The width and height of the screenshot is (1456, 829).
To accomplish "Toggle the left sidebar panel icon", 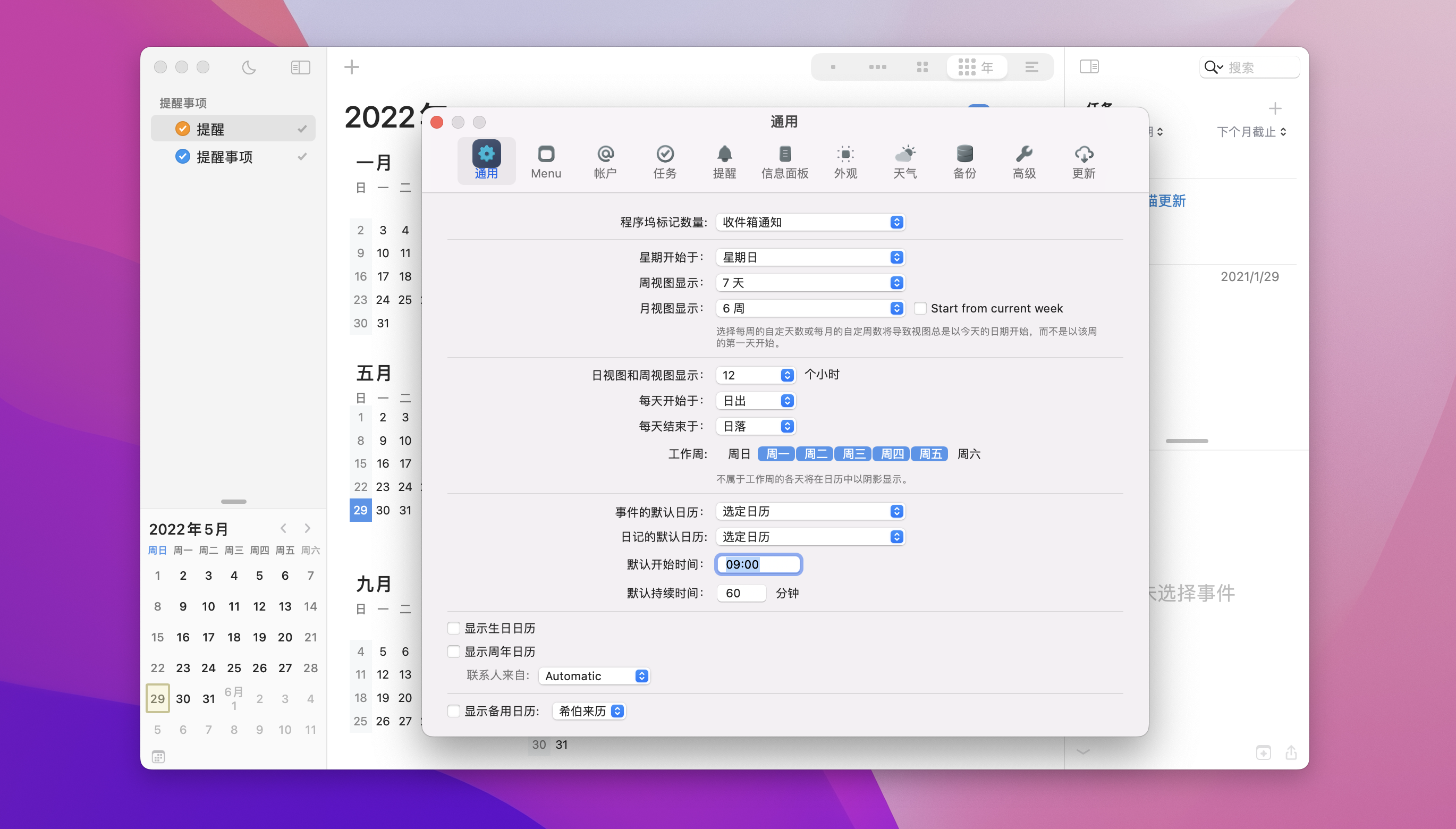I will [x=300, y=68].
